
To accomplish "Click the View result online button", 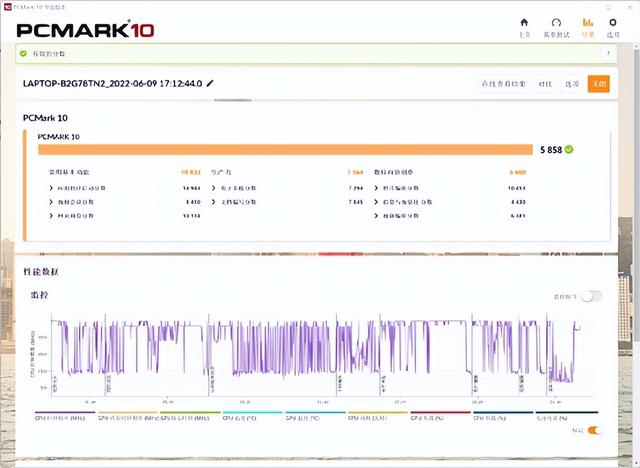I will (504, 84).
